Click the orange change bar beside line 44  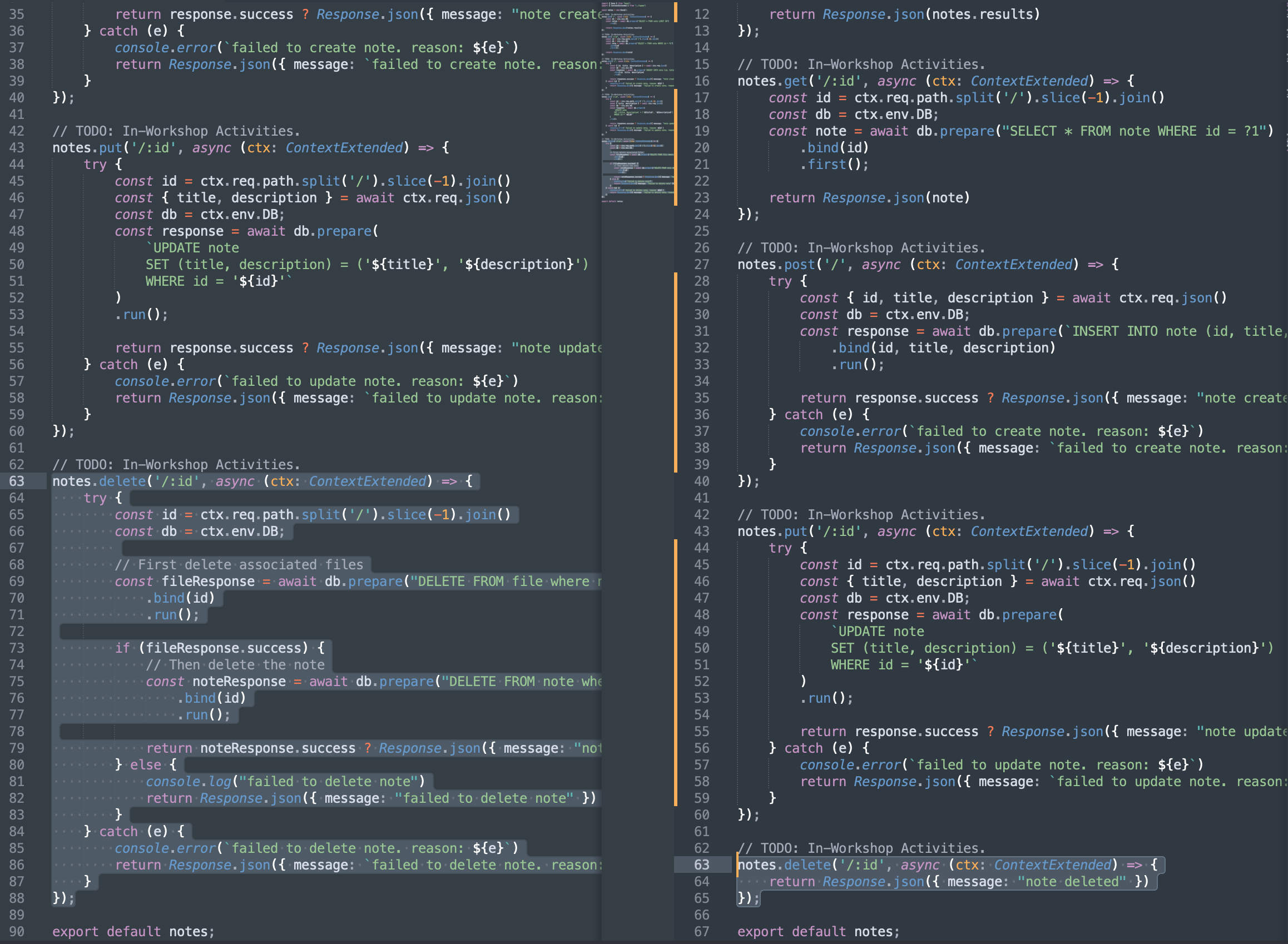(676, 548)
